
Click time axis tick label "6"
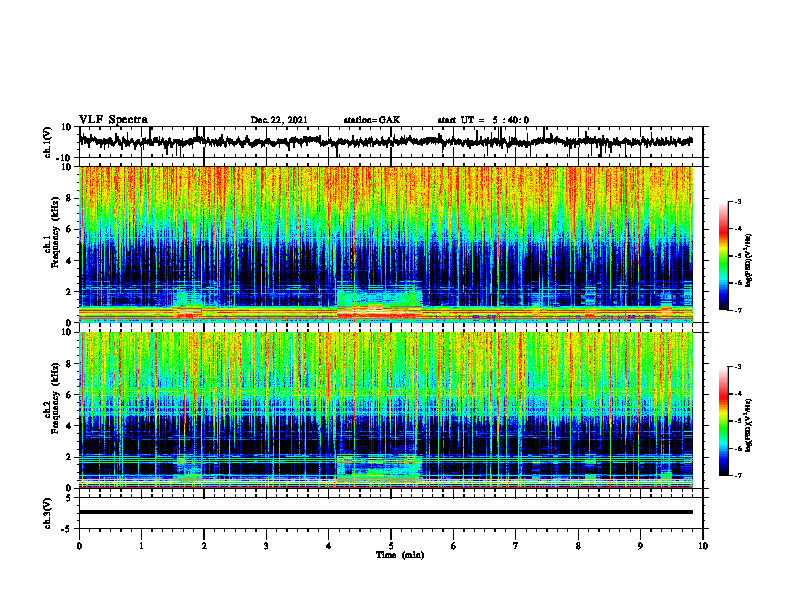click(x=454, y=546)
